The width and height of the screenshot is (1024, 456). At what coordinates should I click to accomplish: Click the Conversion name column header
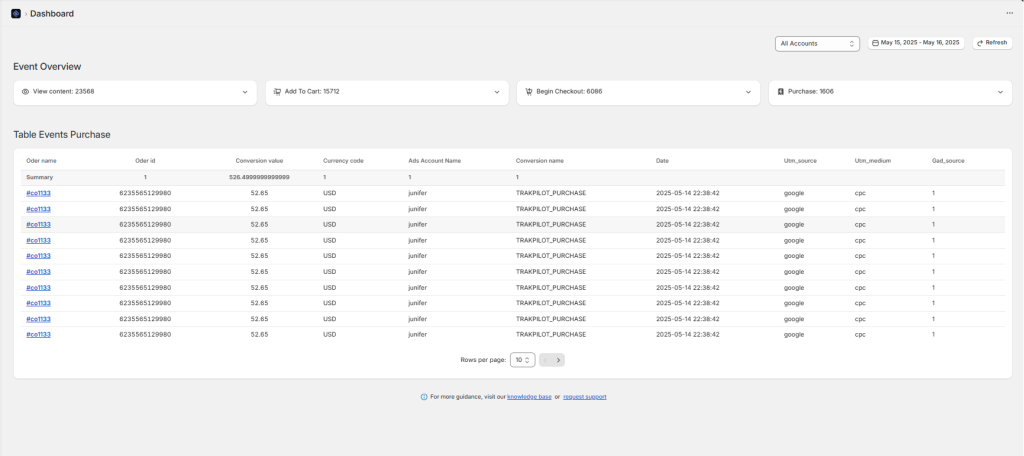[x=539, y=161]
